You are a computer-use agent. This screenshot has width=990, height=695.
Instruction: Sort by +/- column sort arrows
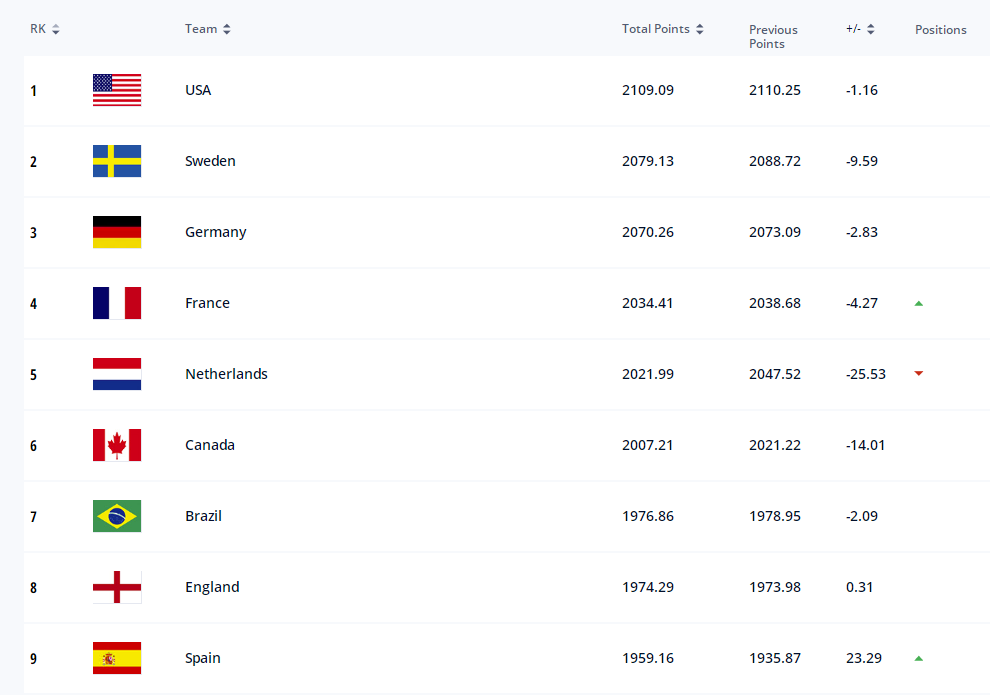[x=871, y=29]
